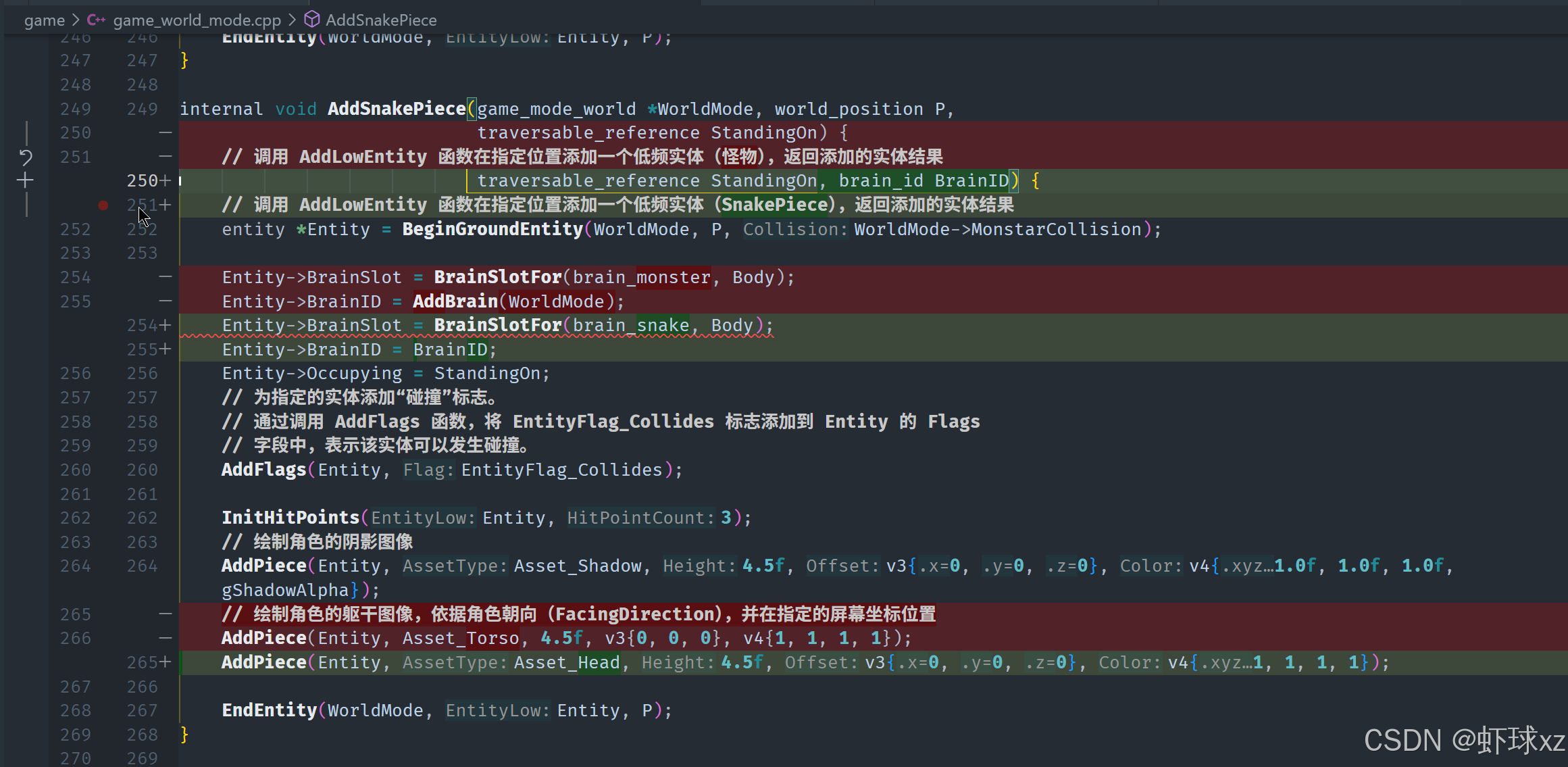Click line number 260 in the left gutter

click(75, 470)
